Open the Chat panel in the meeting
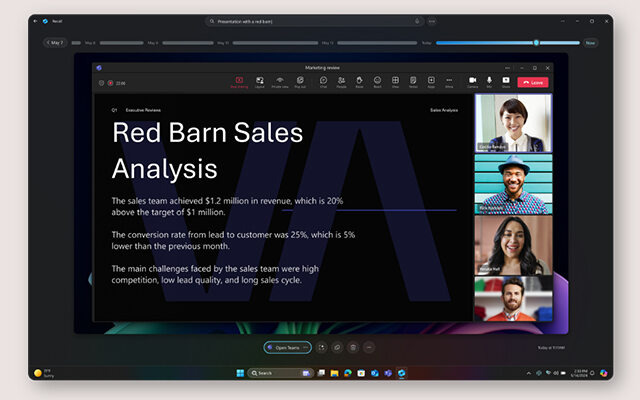 tap(323, 81)
